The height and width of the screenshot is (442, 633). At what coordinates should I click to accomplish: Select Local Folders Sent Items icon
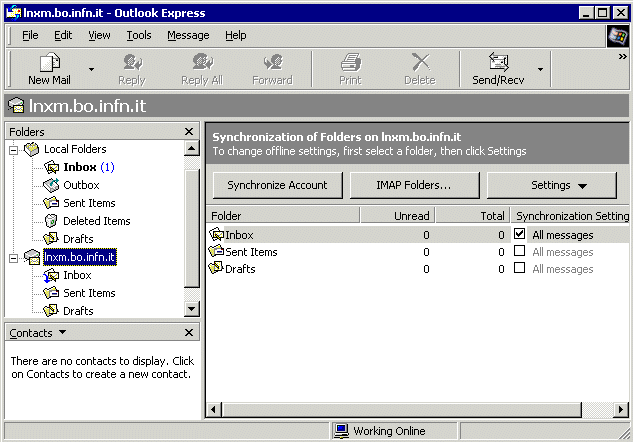51,203
